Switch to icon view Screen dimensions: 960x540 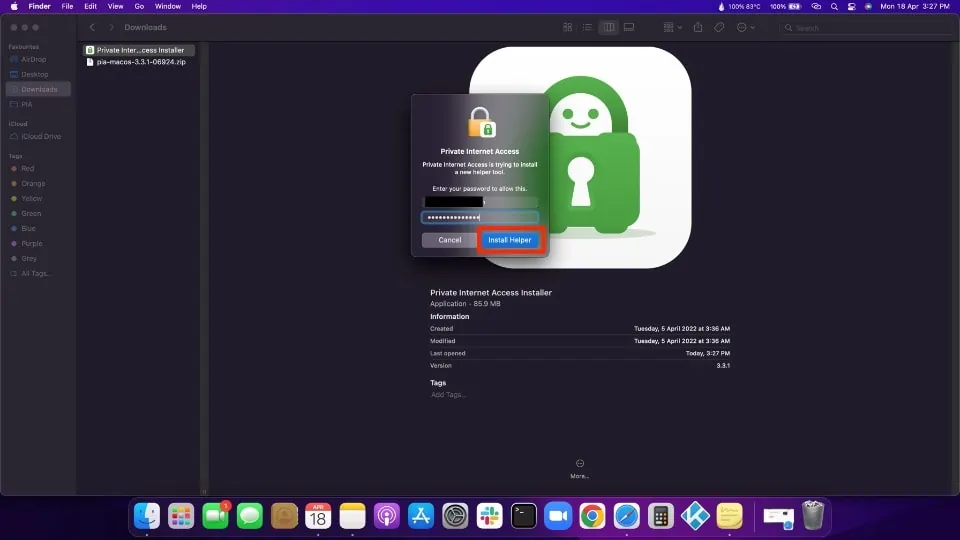click(x=568, y=28)
